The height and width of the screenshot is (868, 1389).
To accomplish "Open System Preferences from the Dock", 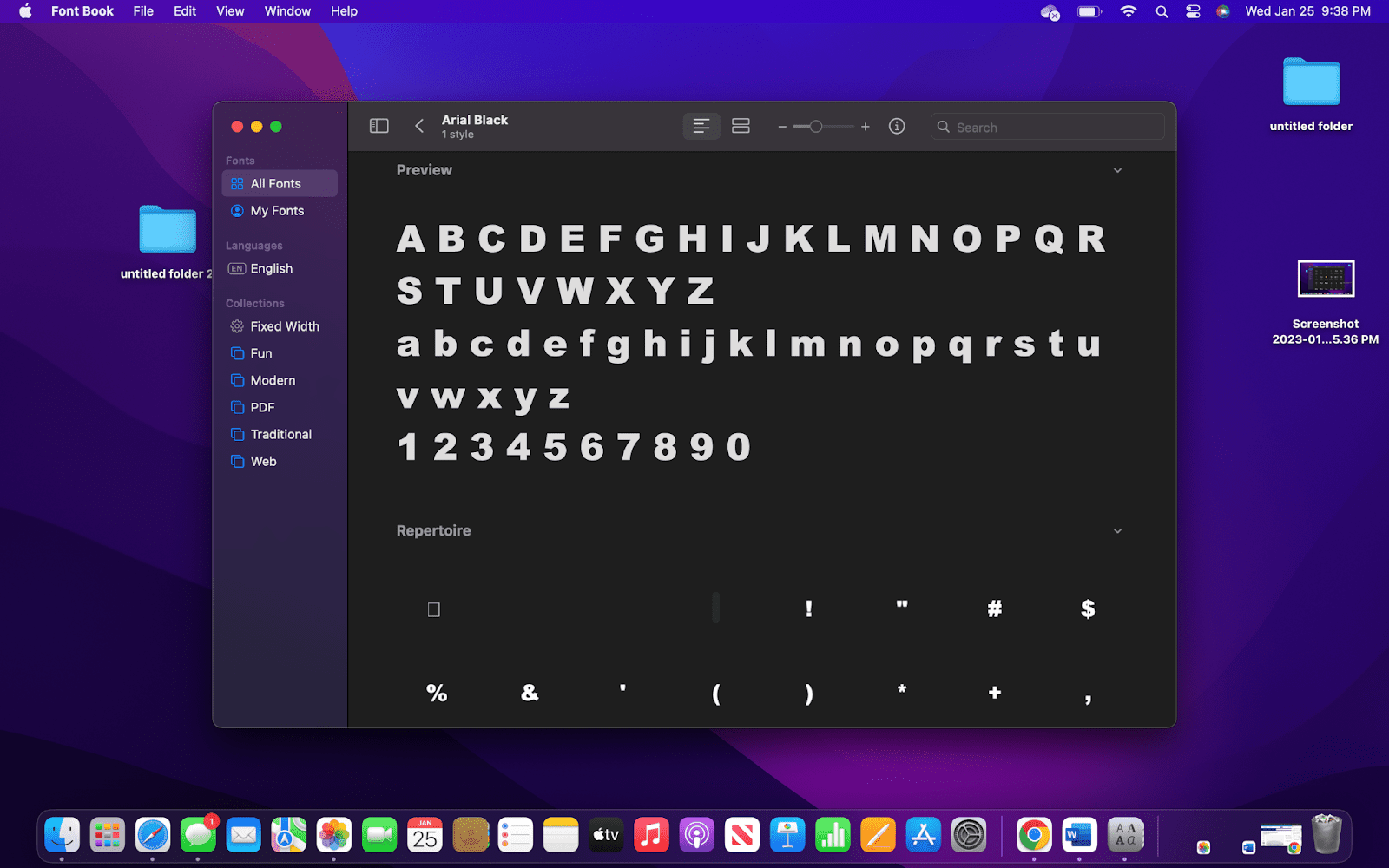I will point(969,835).
